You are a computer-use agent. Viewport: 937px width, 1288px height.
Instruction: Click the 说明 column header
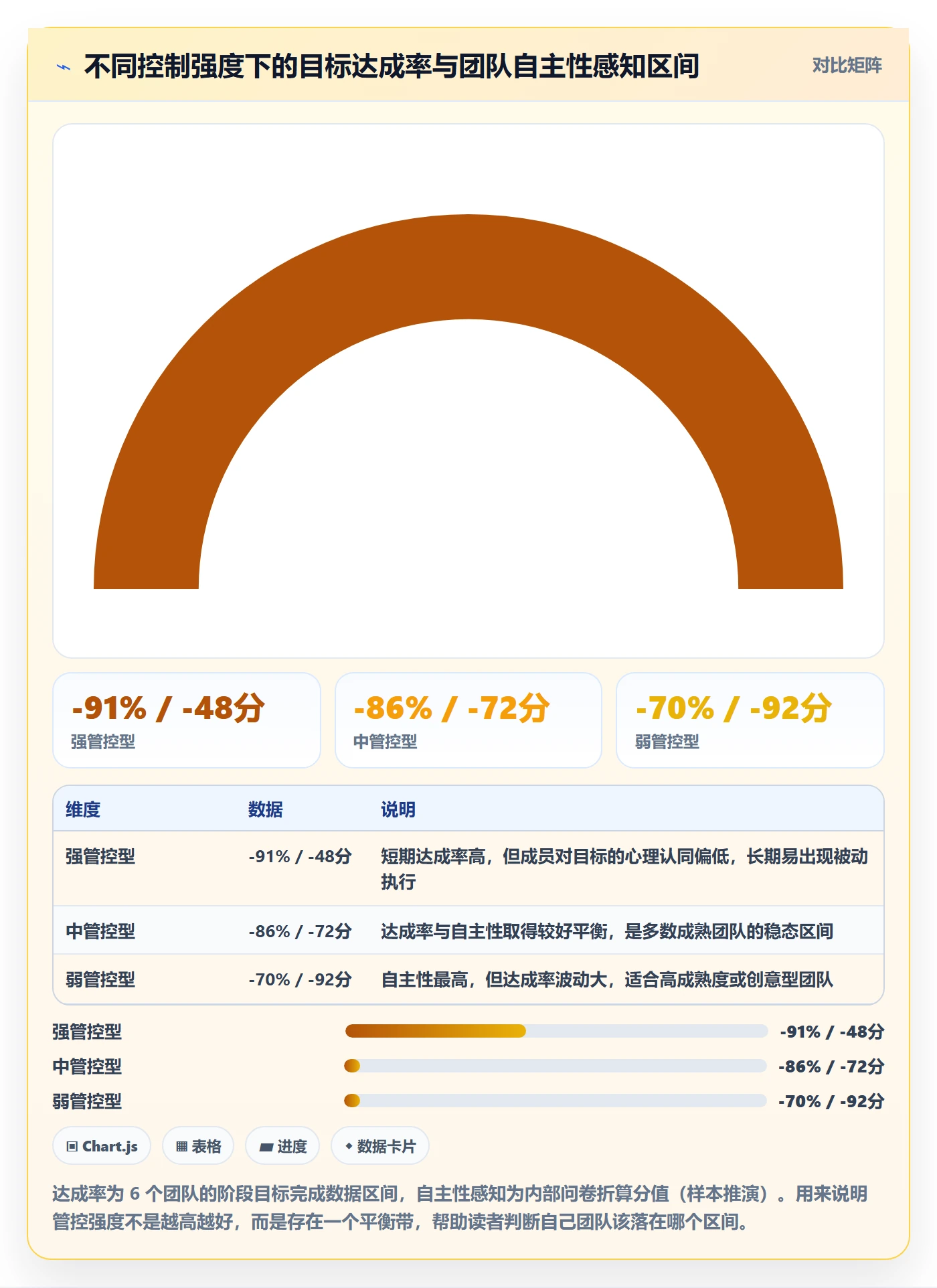point(398,809)
